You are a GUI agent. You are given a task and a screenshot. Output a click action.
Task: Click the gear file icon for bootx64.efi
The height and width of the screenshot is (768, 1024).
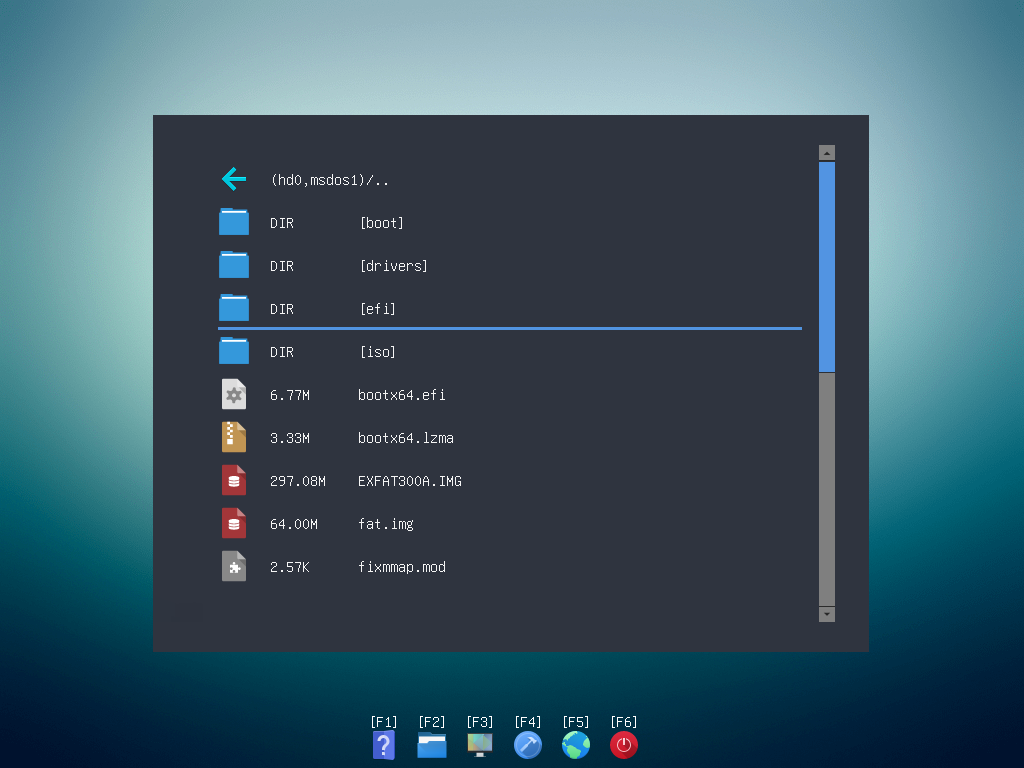click(x=234, y=394)
